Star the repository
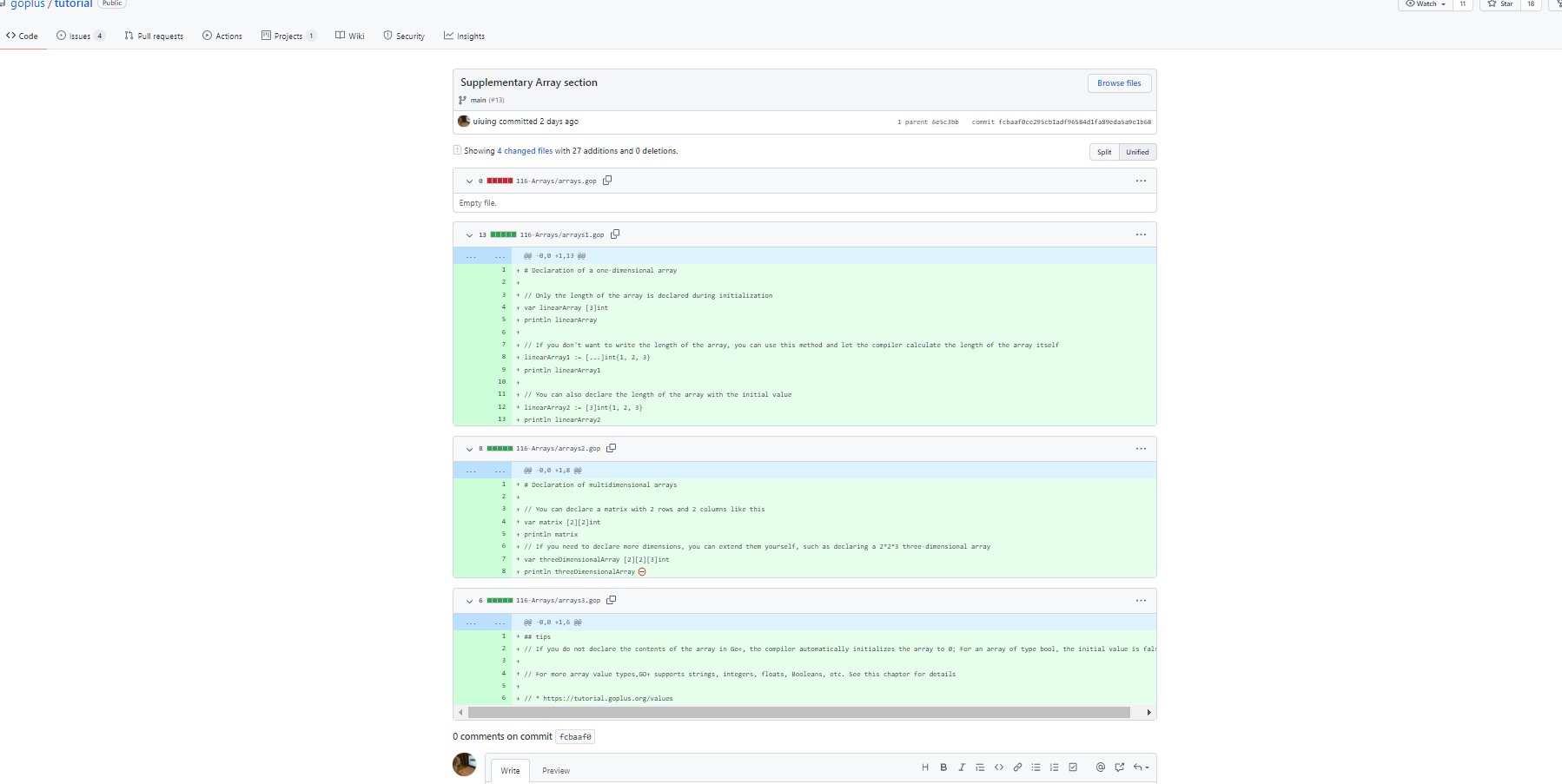 coord(1499,4)
